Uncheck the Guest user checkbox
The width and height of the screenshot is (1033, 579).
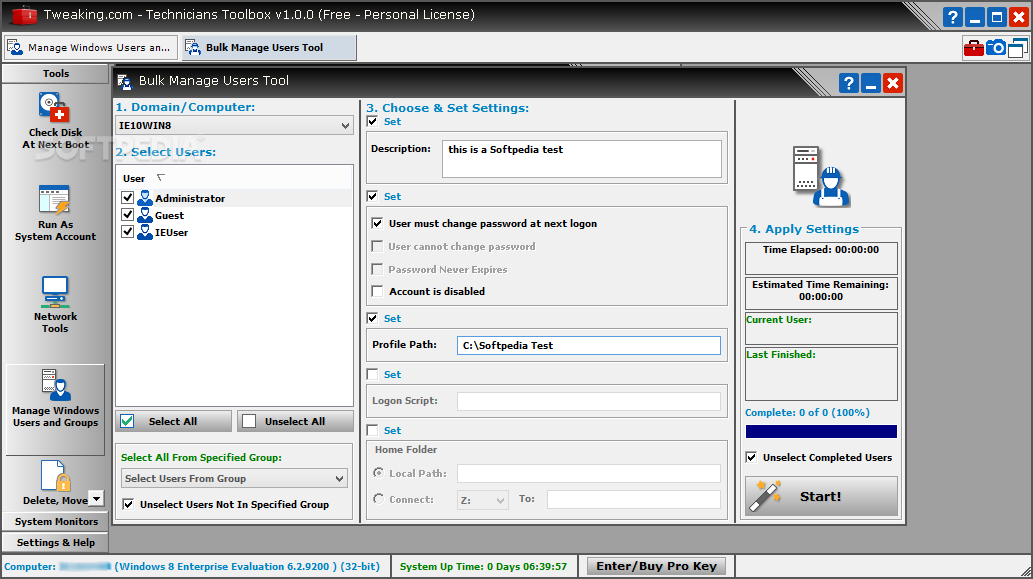(x=128, y=215)
